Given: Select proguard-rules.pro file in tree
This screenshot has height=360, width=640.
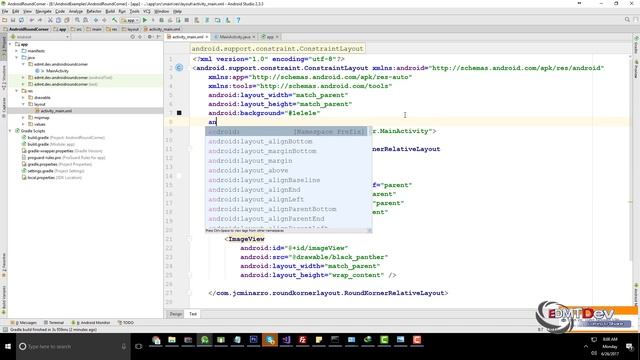Looking at the screenshot, I should (44, 158).
